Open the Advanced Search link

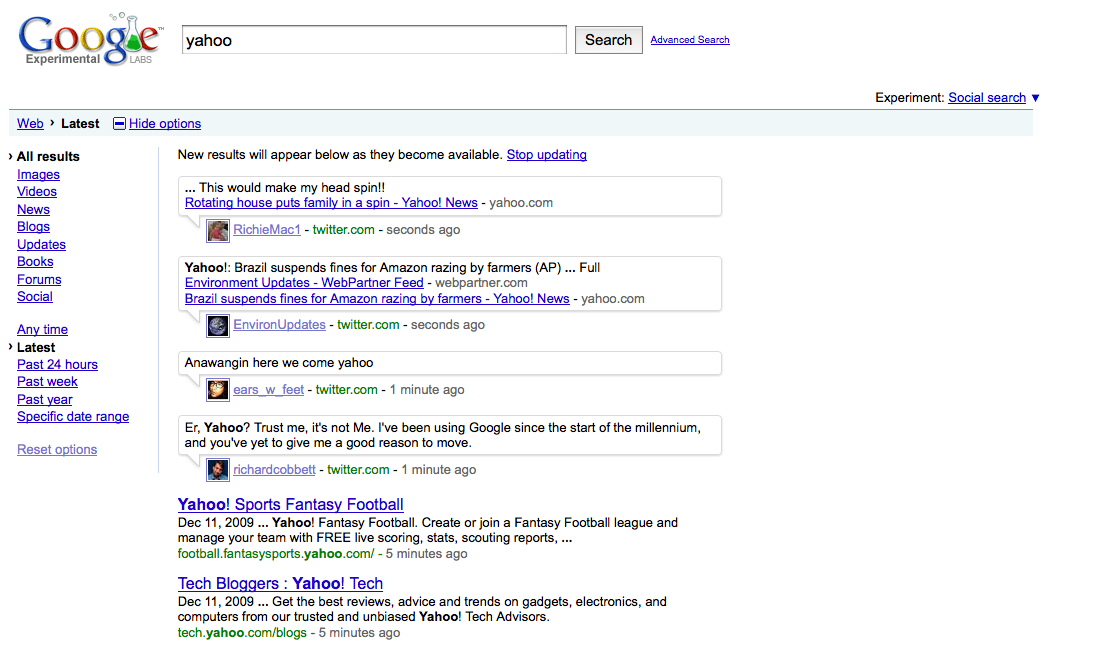(x=689, y=40)
